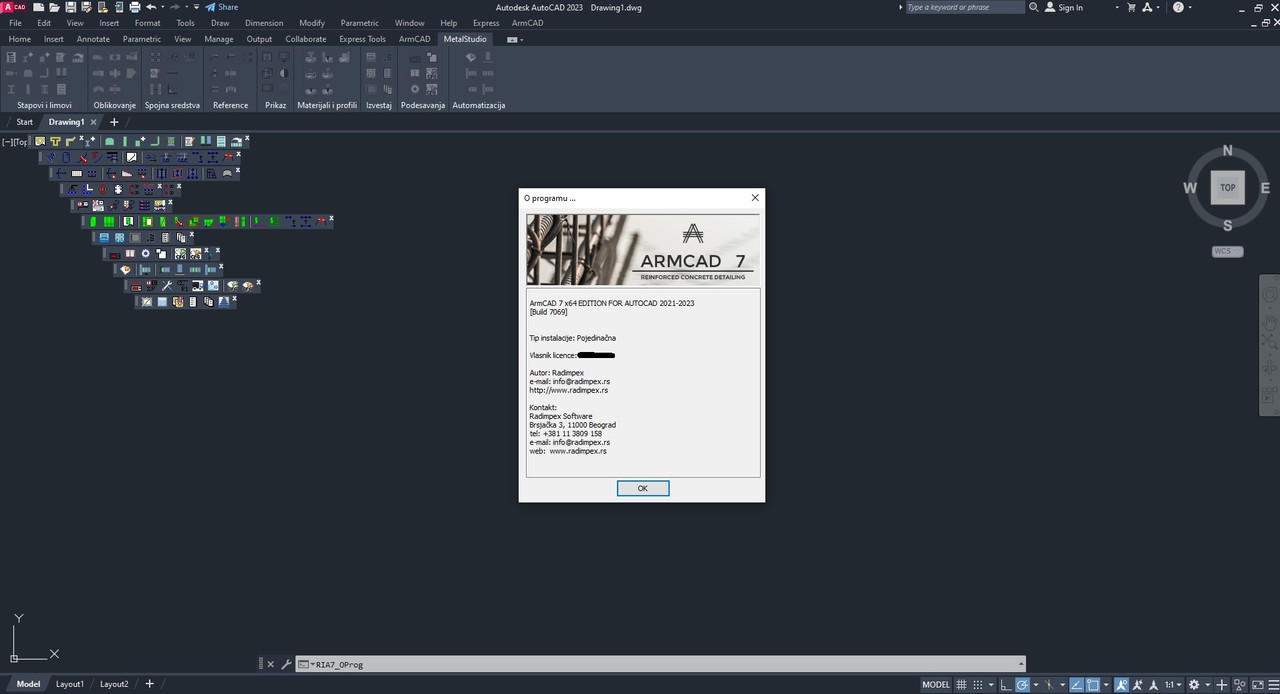Viewport: 1280px width, 694px height.
Task: Open the 1:1 annotation scale dropdown
Action: [1173, 685]
